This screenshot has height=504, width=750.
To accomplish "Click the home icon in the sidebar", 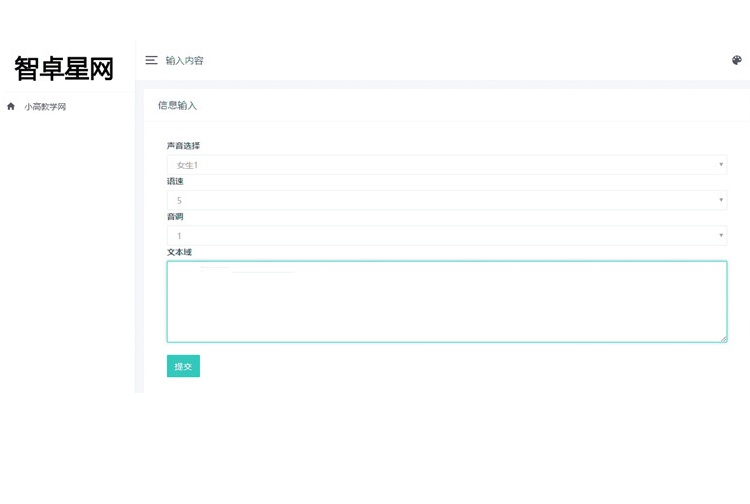I will click(x=11, y=106).
